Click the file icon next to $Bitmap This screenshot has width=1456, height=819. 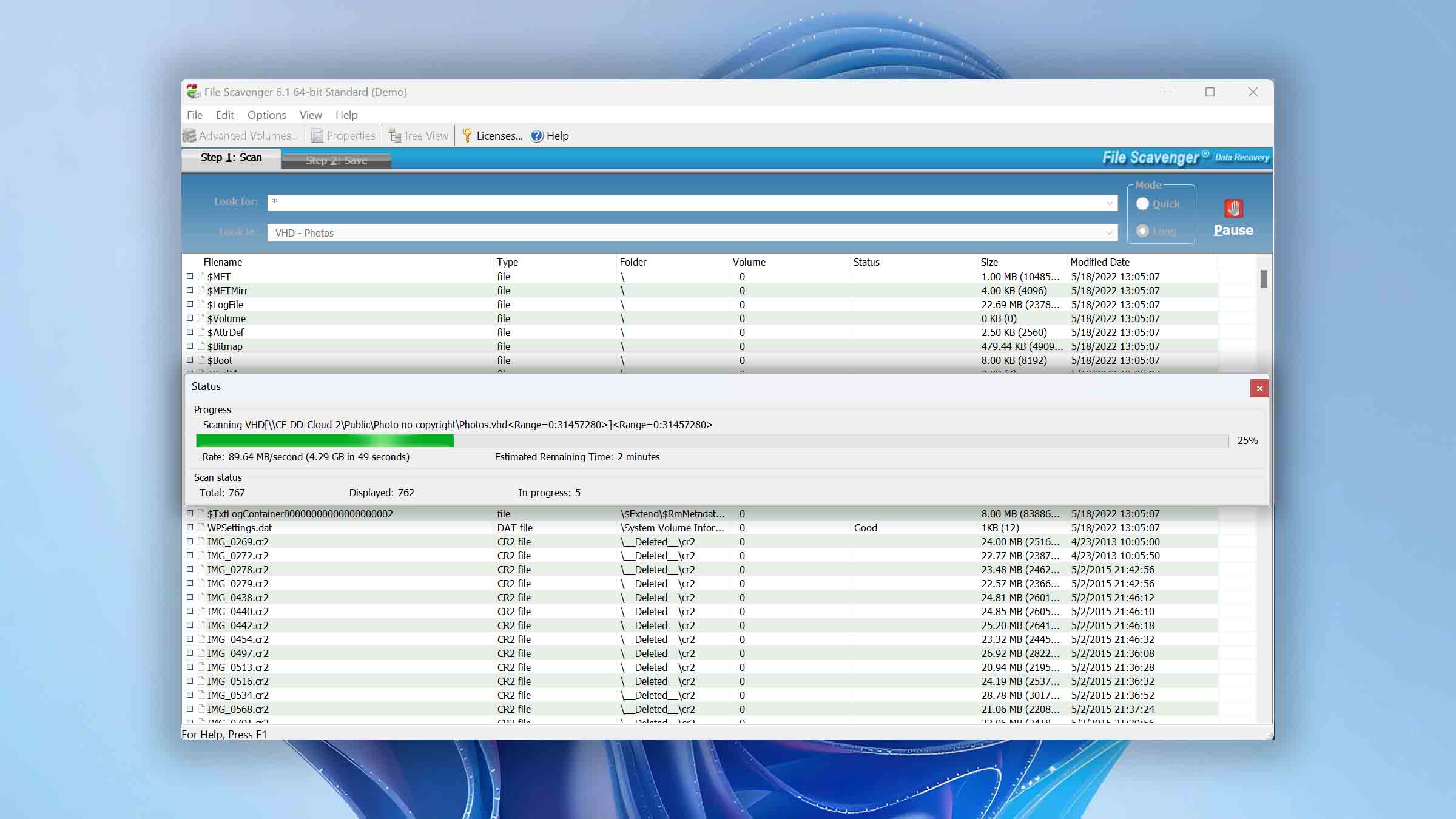pos(201,346)
